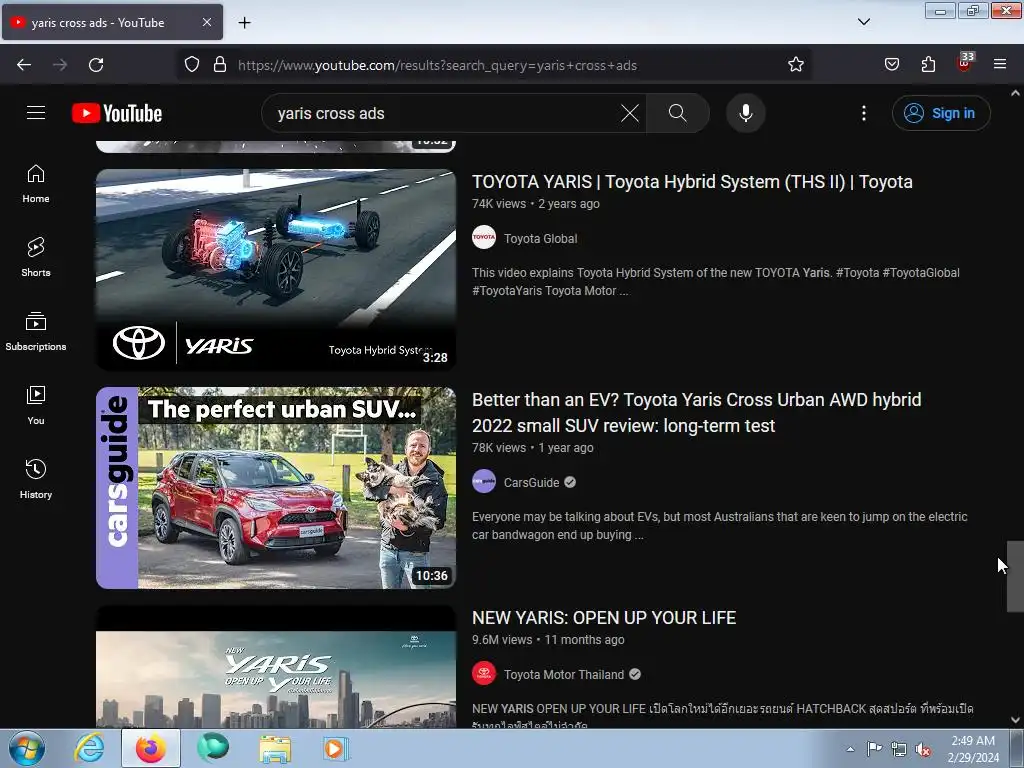1024x768 pixels.
Task: Focus the YouTube search field
Action: [444, 113]
